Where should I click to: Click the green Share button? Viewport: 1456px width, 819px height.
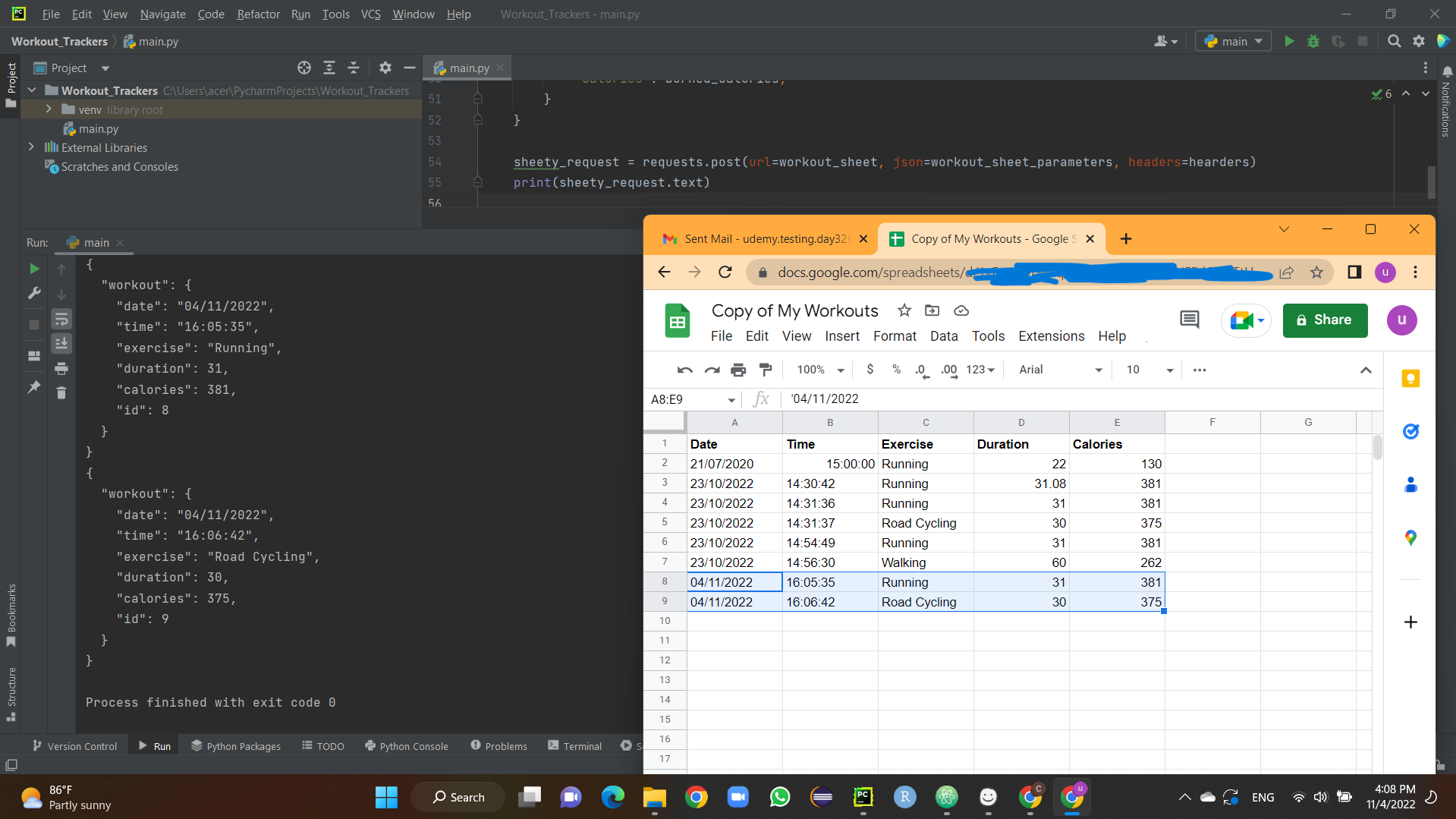pos(1325,320)
